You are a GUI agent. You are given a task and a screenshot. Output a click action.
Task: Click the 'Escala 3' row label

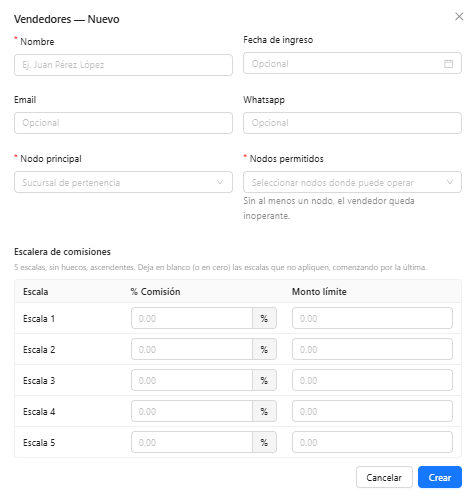tap(39, 380)
